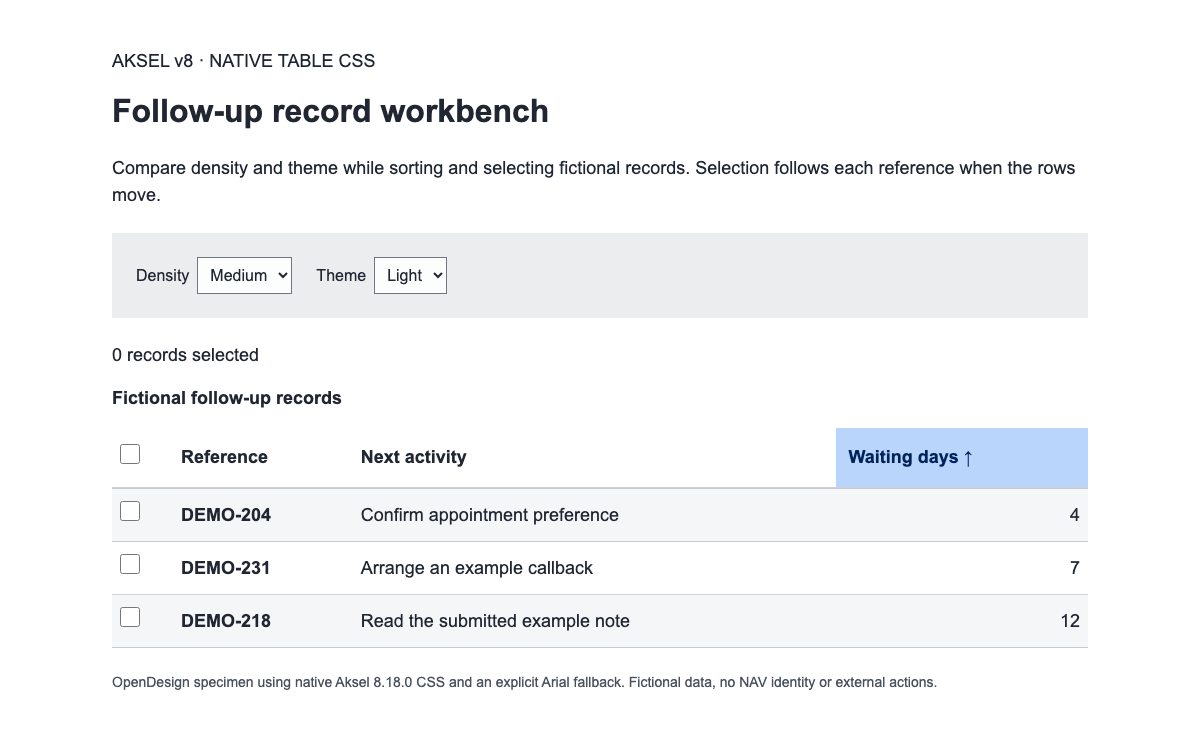
Task: Click the Theme label
Action: coord(341,275)
